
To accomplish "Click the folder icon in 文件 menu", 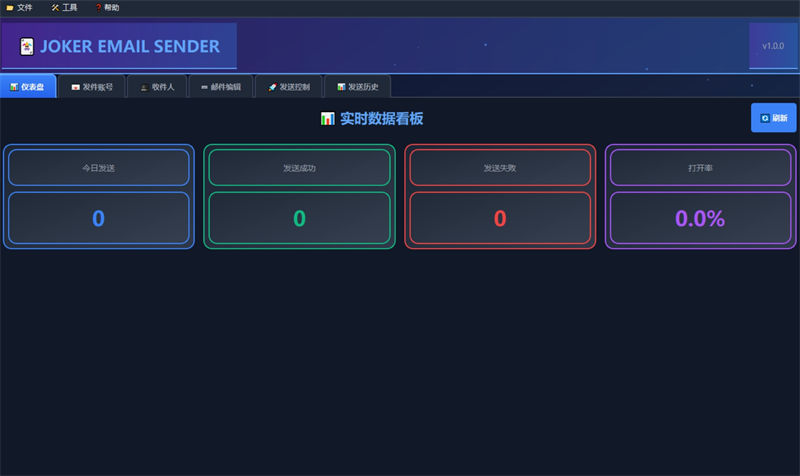I will point(10,7).
